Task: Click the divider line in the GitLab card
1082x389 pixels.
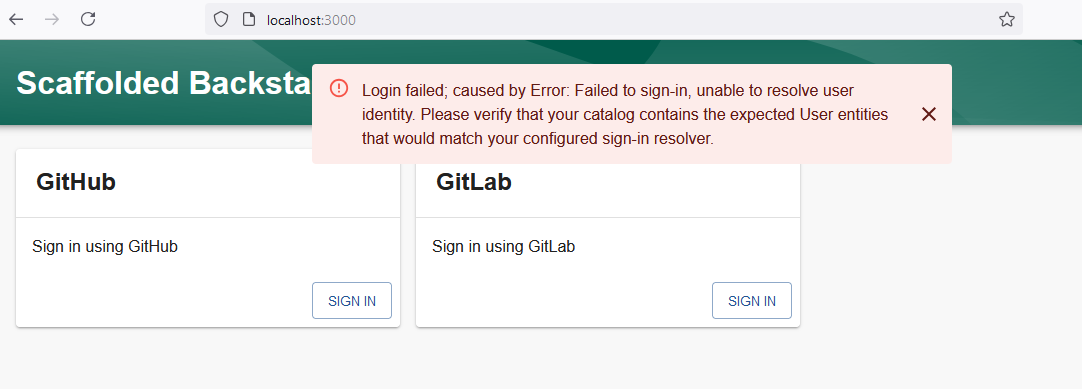Action: tap(608, 217)
